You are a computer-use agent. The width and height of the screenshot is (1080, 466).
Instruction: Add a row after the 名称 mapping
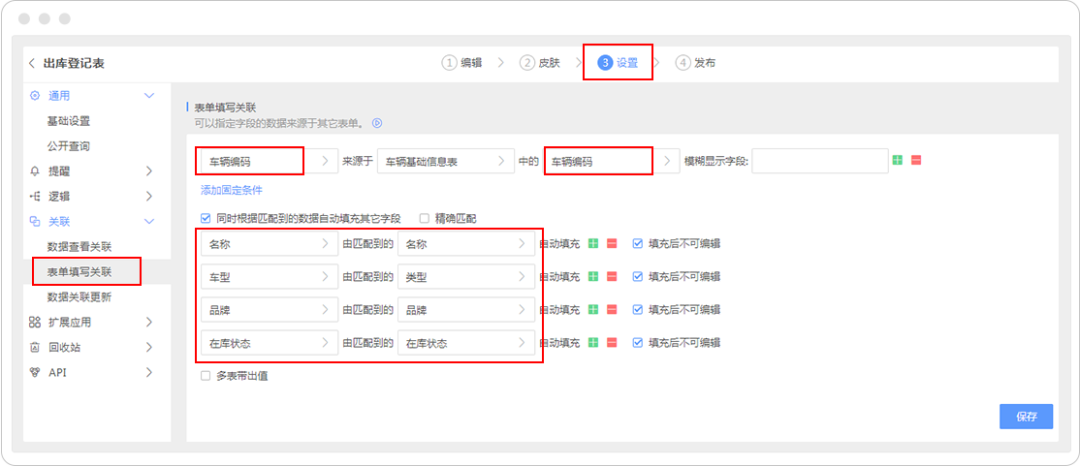593,243
